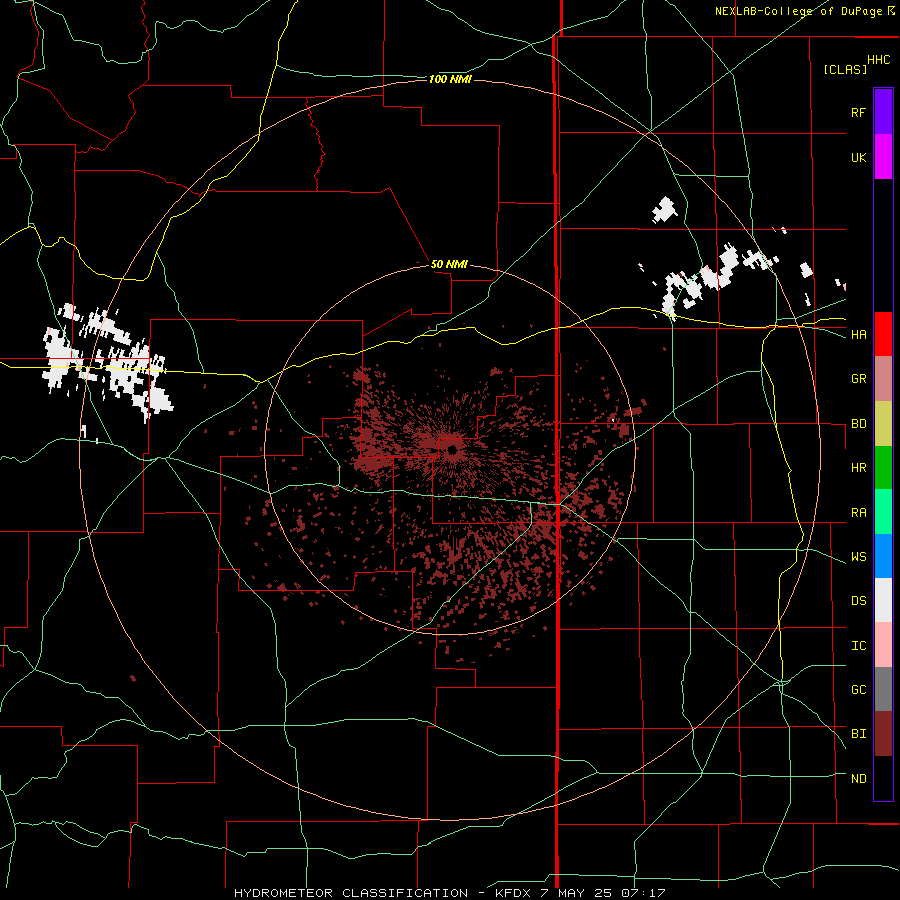Screen dimensions: 900x900
Task: Click the GR legend label
Action: pos(858,379)
